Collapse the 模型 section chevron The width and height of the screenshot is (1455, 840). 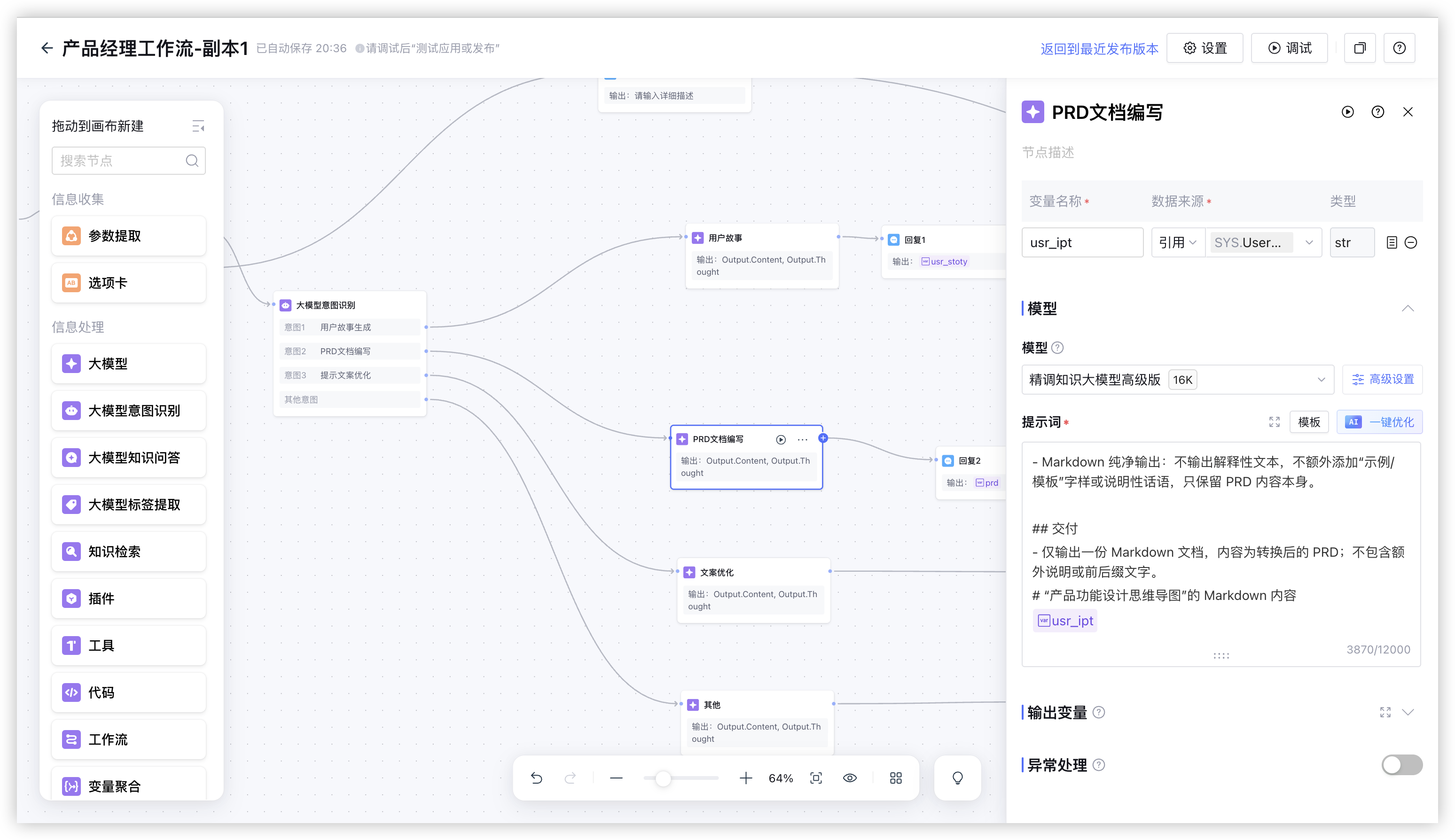1408,308
